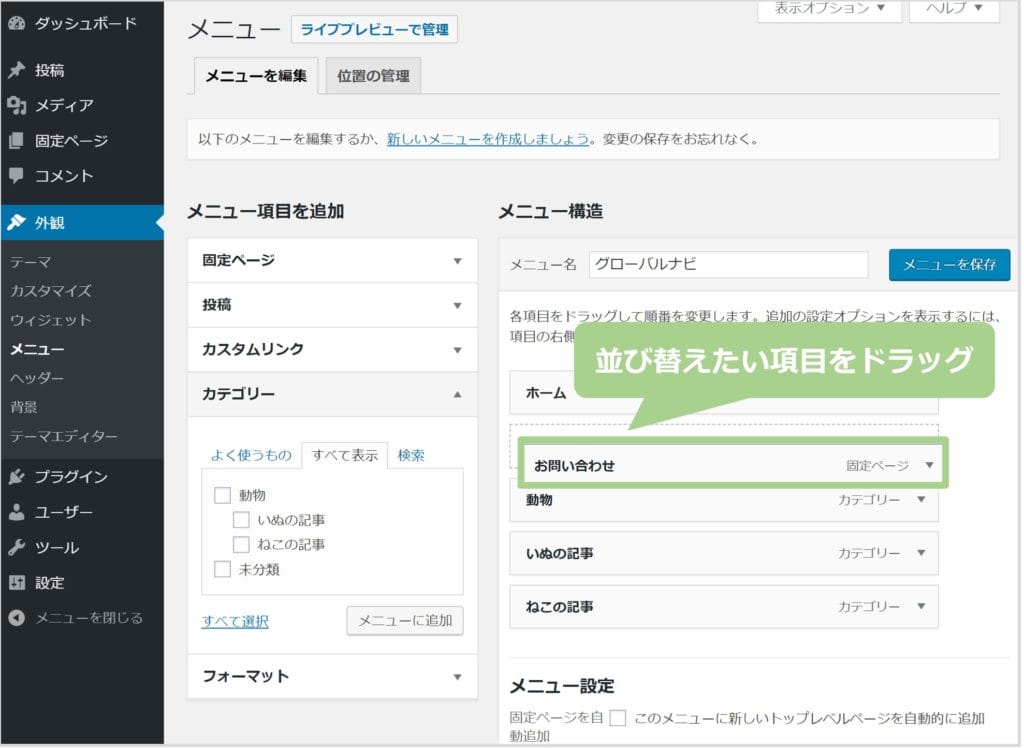Click the Dashboard gauge icon in sidebar
Screen dimensions: 1024x748
[16, 23]
